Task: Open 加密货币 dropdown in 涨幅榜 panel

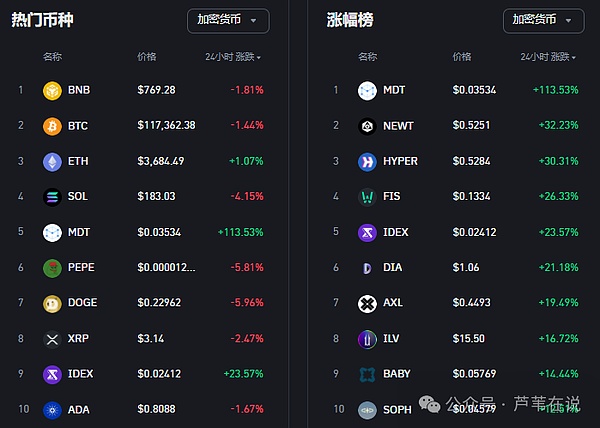Action: coord(543,20)
